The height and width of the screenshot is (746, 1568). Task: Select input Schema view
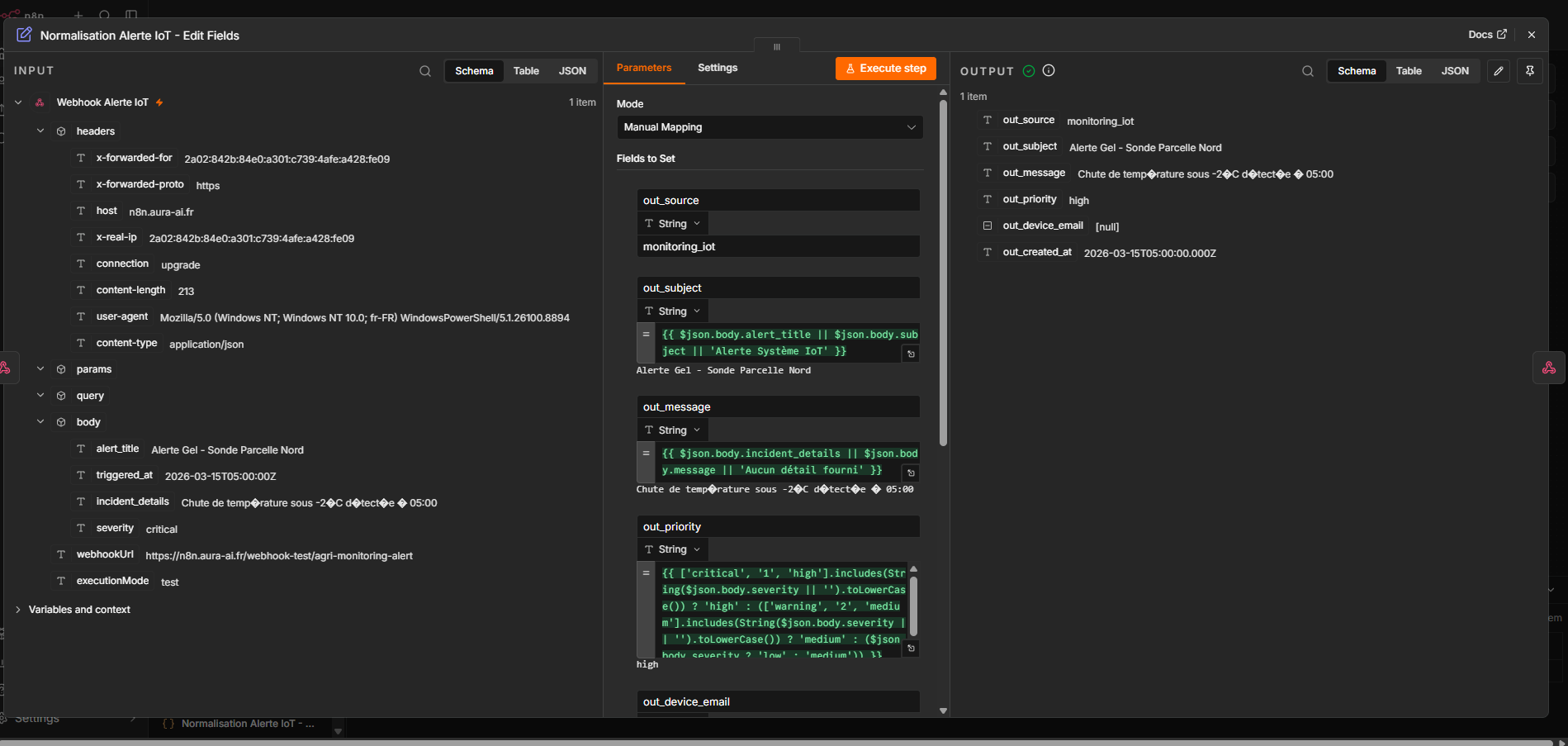(x=474, y=71)
